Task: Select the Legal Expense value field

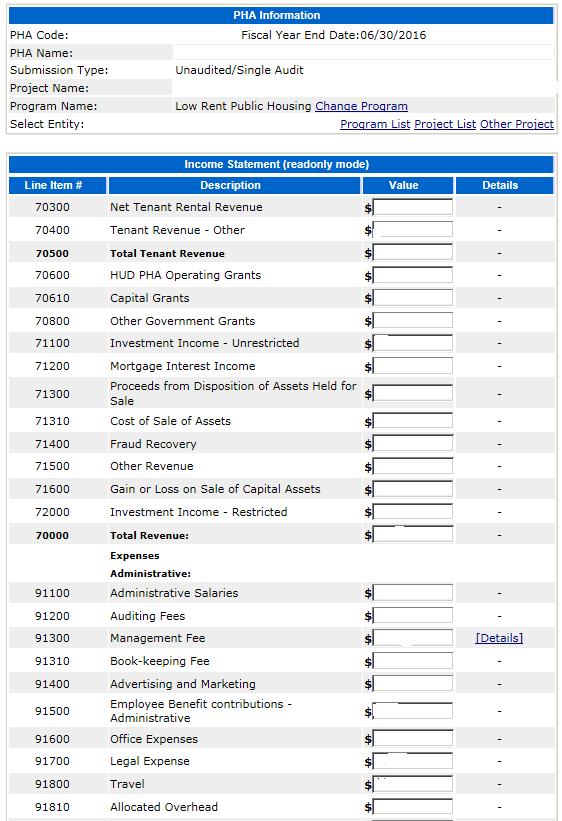Action: 413,761
